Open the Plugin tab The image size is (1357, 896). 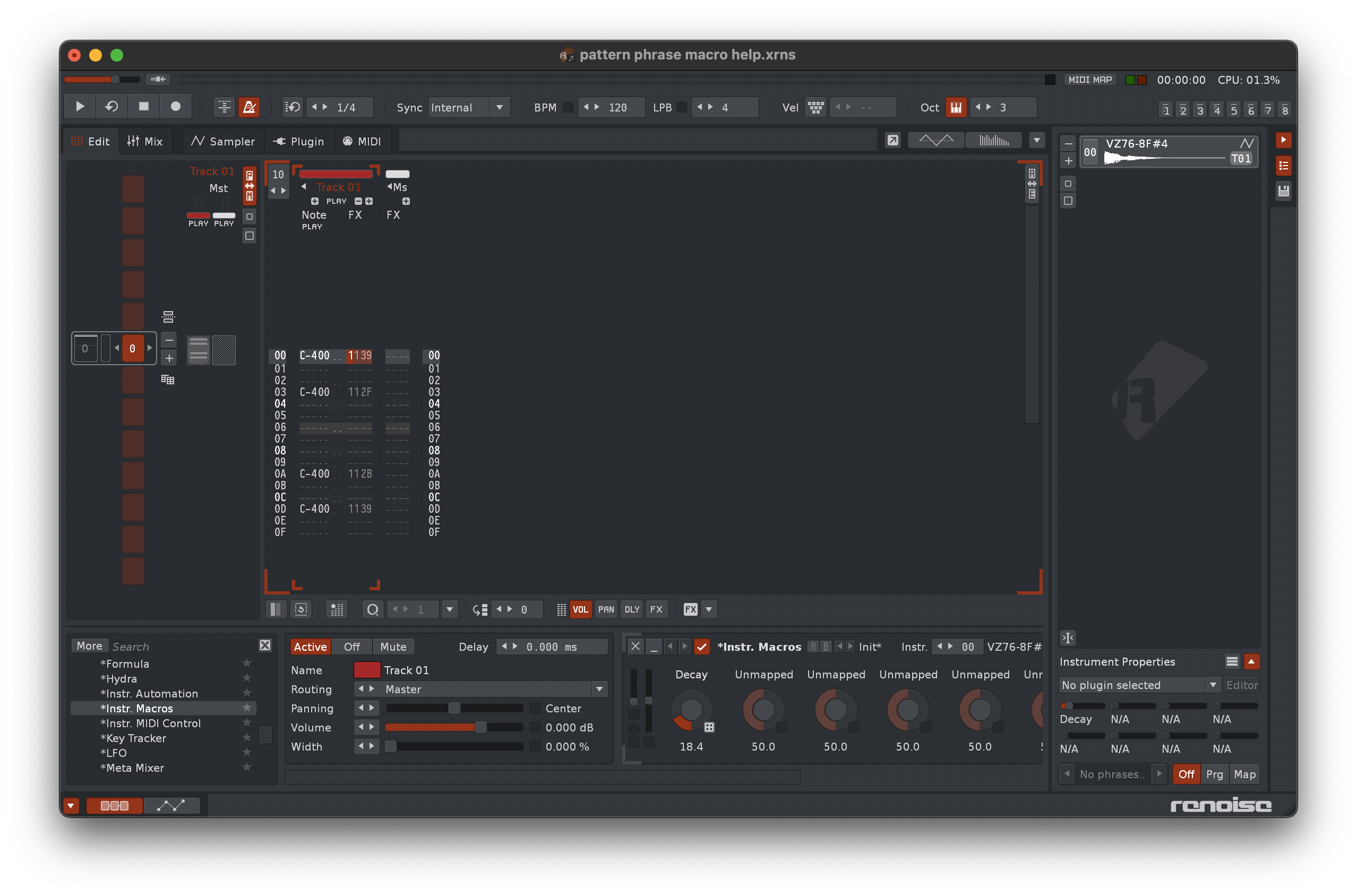click(299, 141)
